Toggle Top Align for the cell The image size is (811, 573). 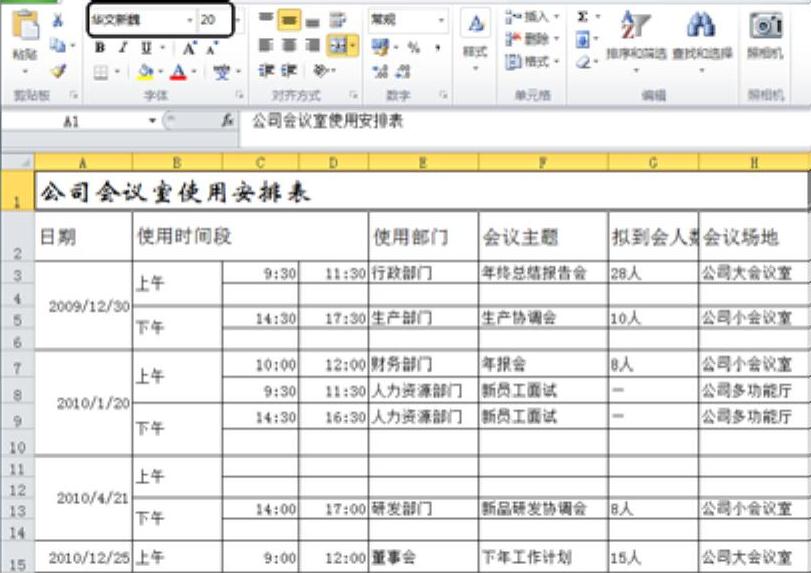[266, 20]
